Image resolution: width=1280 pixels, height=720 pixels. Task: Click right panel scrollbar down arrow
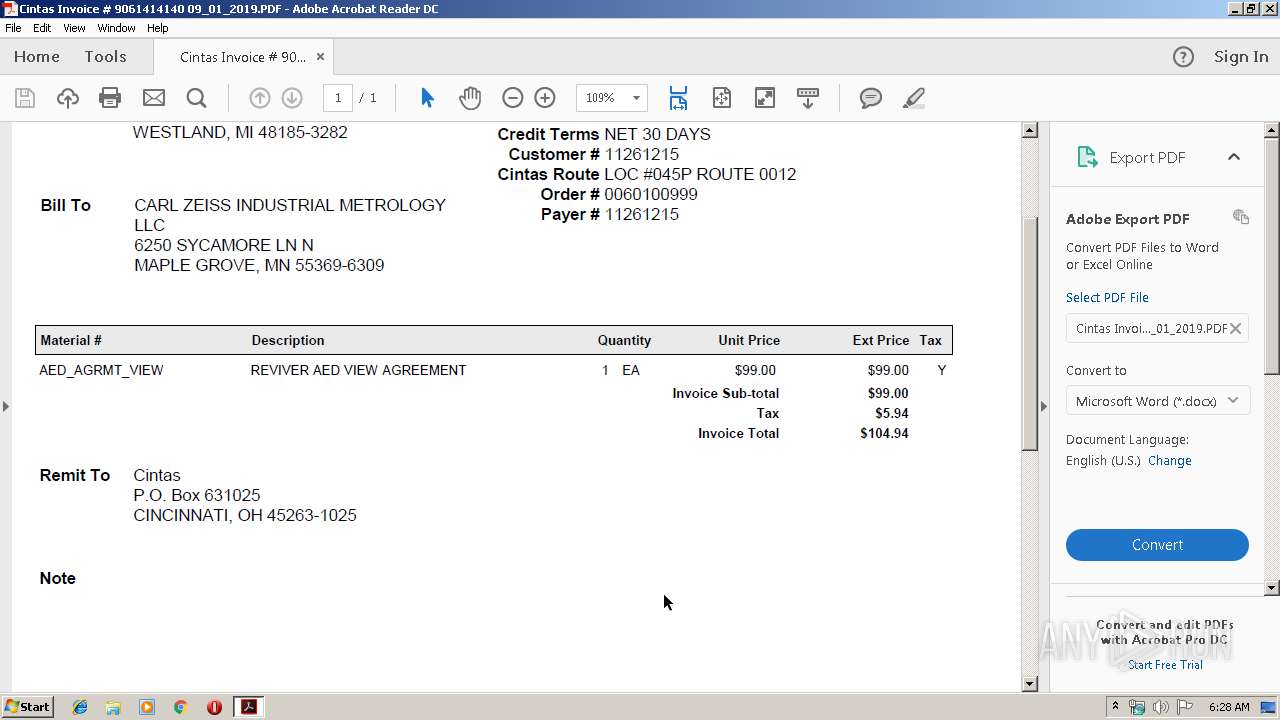click(x=1272, y=588)
